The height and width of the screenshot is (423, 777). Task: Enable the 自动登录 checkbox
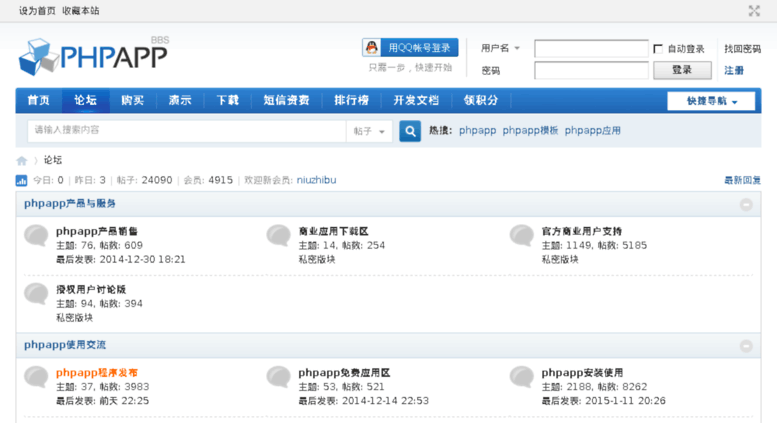click(658, 49)
